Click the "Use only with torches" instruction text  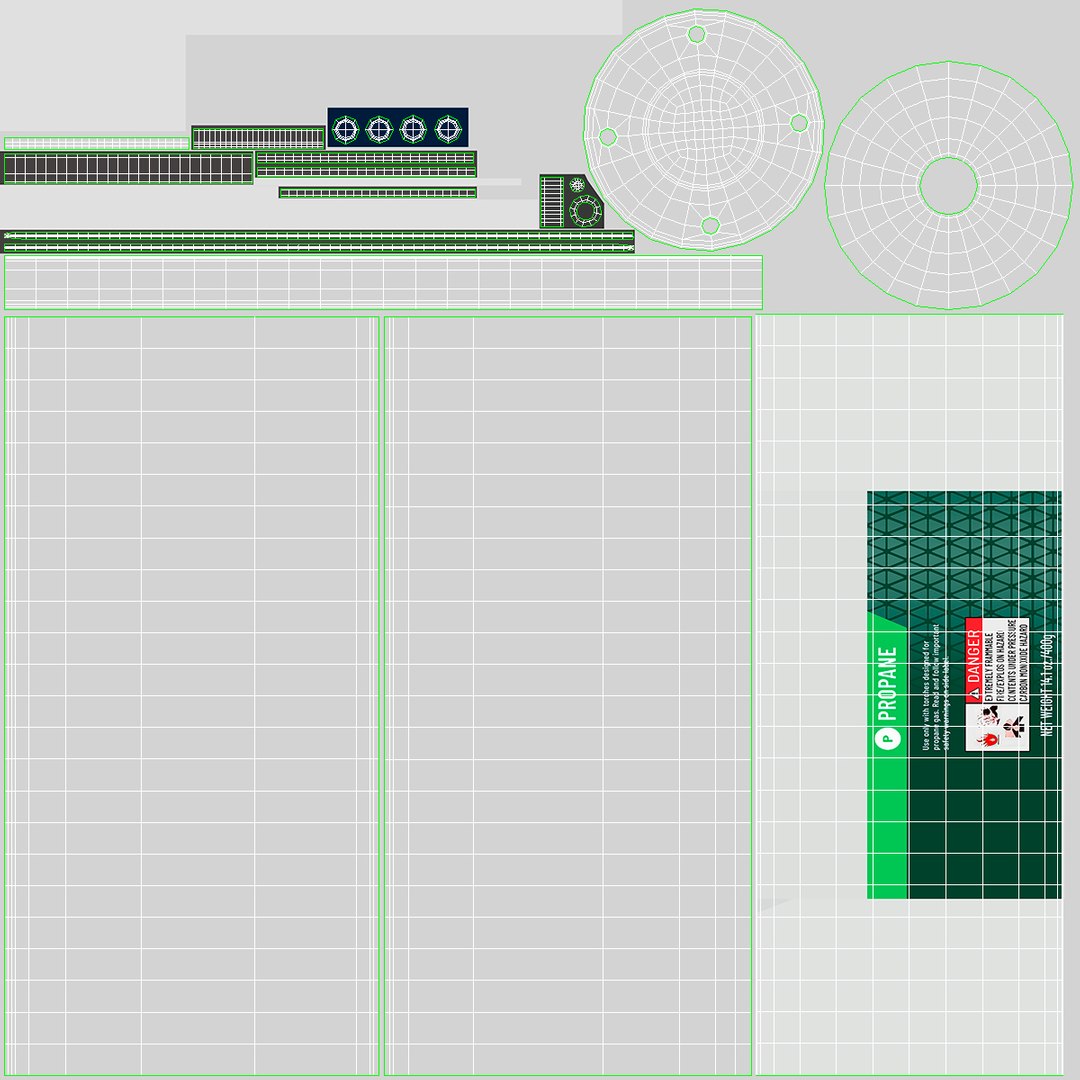936,687
